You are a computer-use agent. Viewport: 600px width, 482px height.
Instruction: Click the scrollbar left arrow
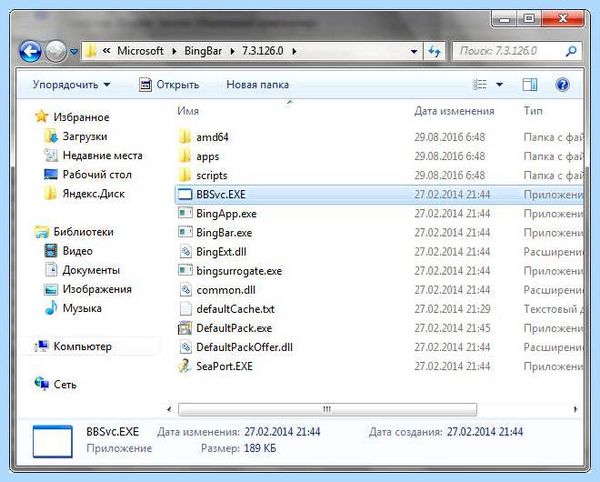coord(170,409)
